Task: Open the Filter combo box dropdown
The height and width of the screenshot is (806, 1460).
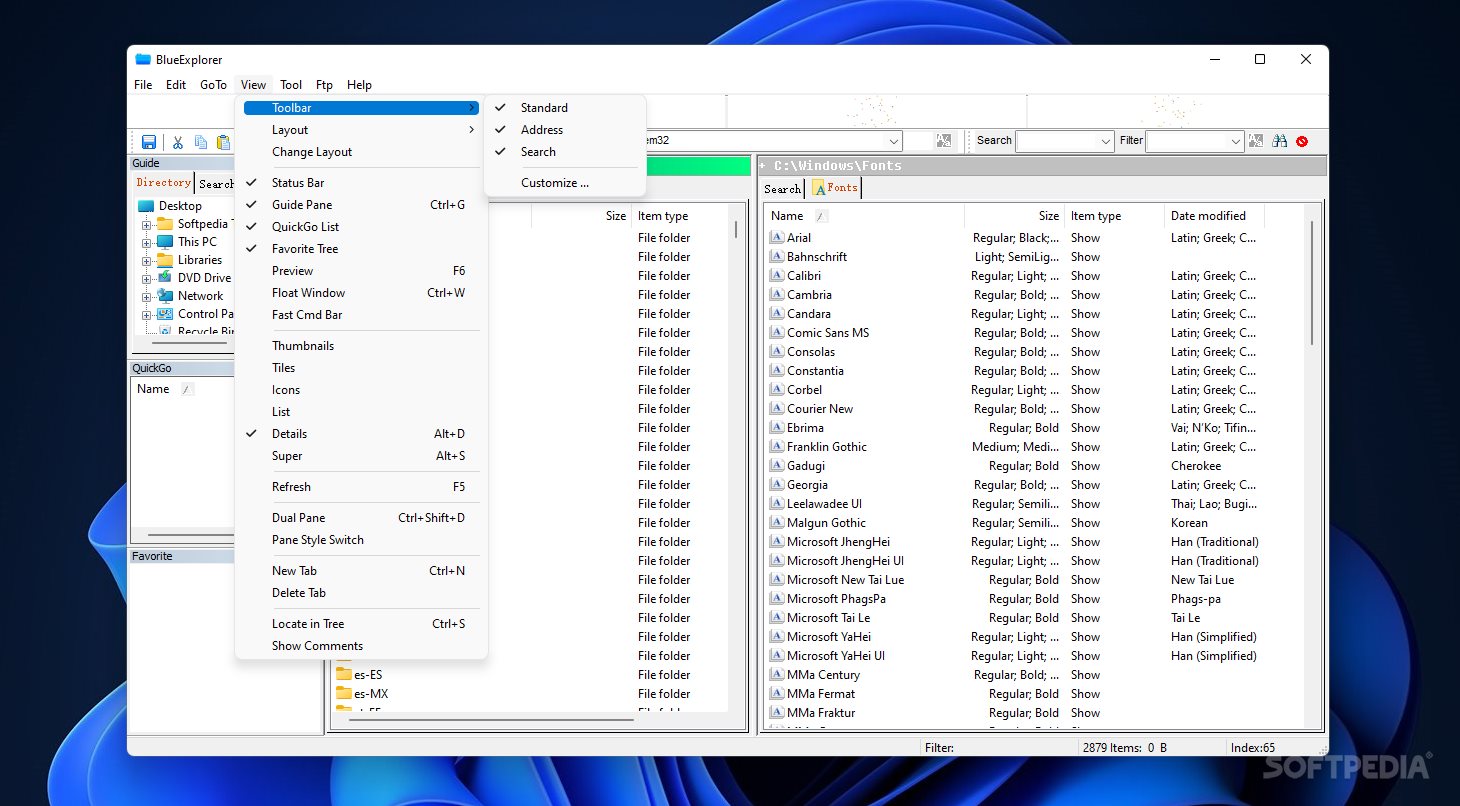Action: 1235,142
